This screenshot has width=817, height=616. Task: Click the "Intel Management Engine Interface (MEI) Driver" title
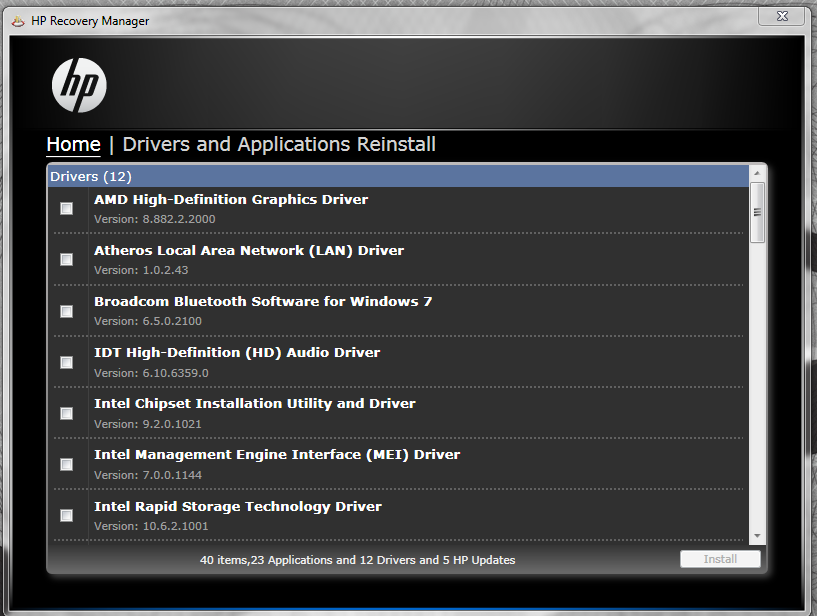[x=277, y=455]
